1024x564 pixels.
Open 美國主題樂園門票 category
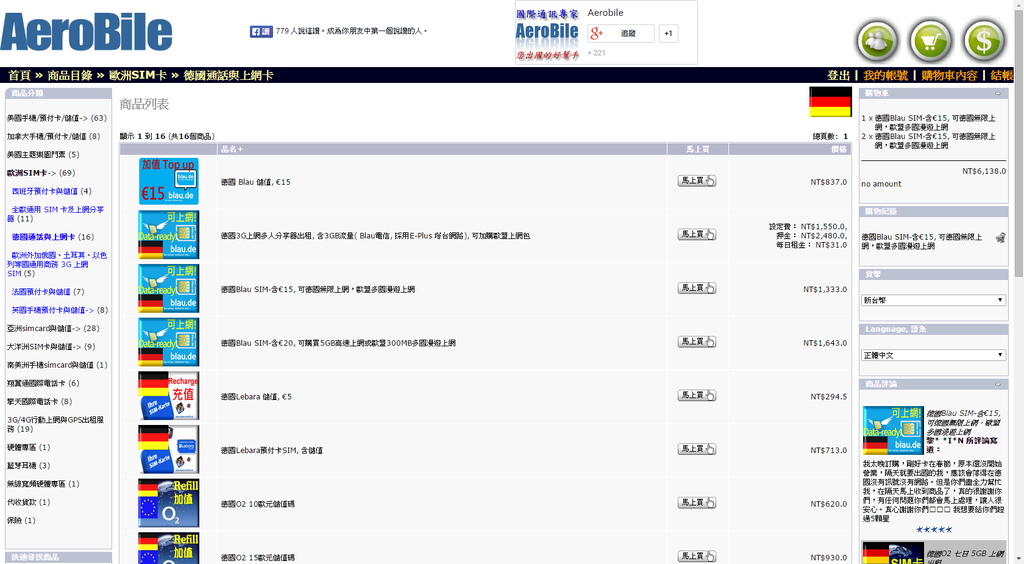(36, 155)
